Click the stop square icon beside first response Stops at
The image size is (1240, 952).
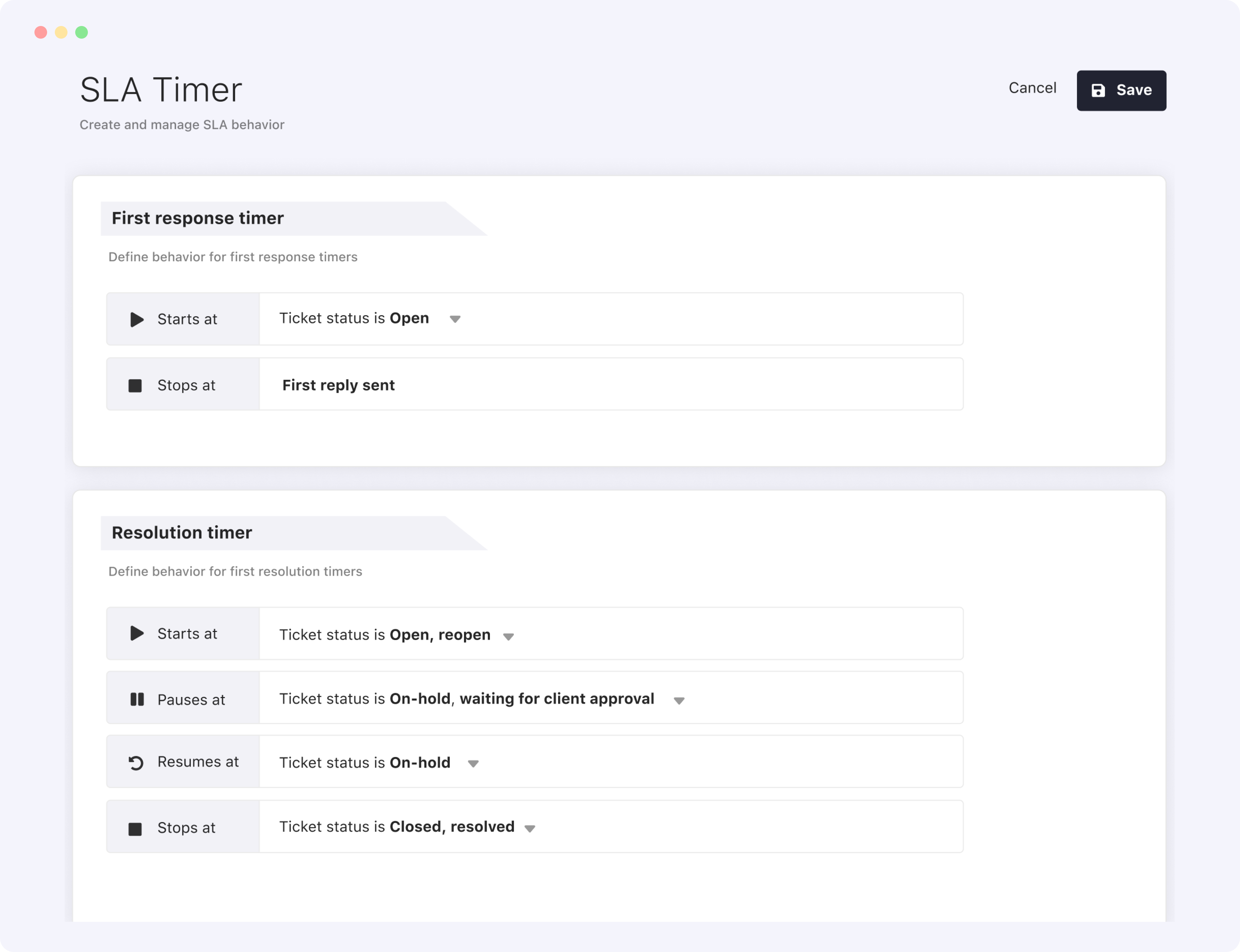pos(136,385)
